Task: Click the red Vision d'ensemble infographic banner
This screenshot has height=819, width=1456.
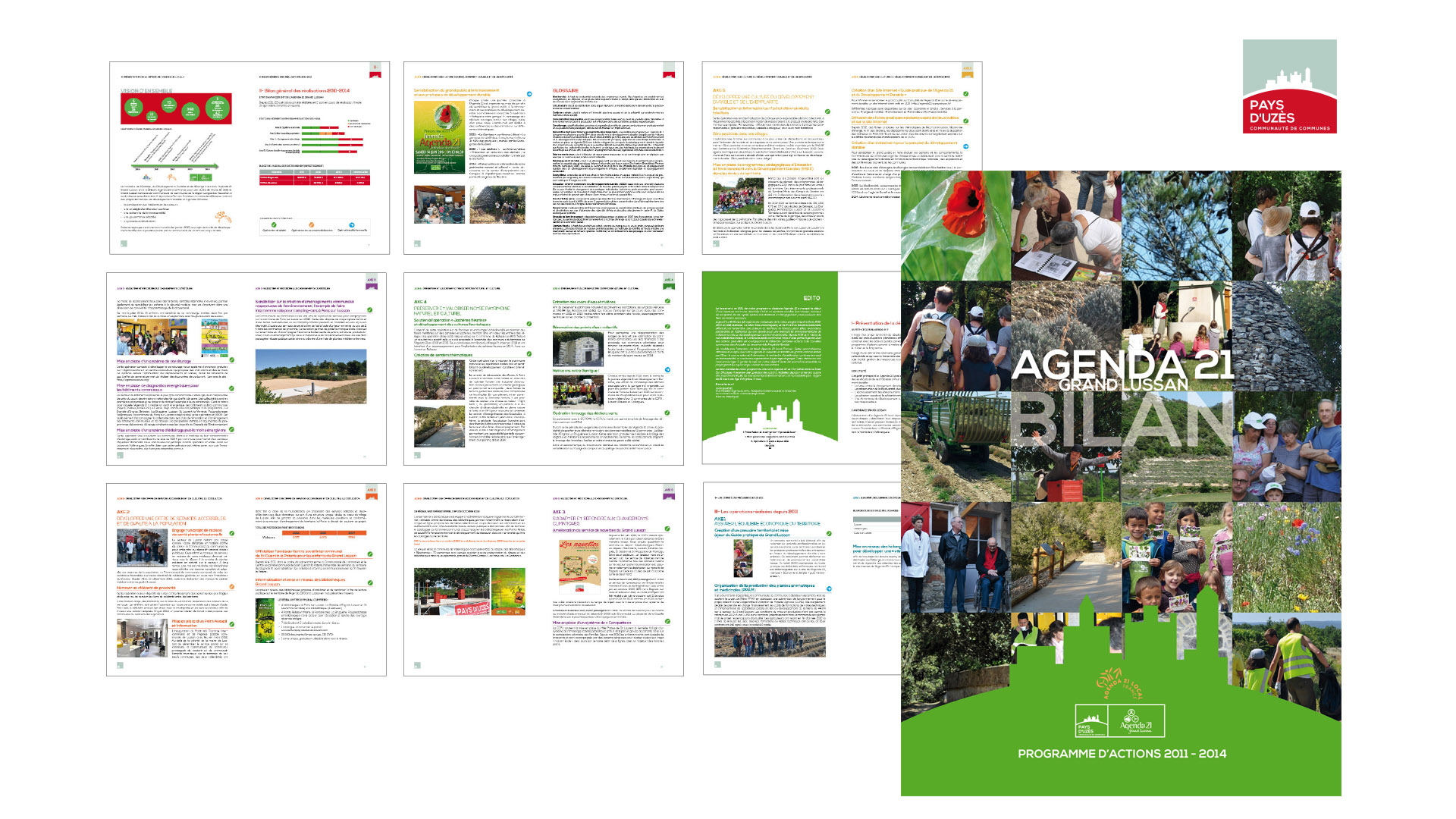Action: click(x=176, y=109)
